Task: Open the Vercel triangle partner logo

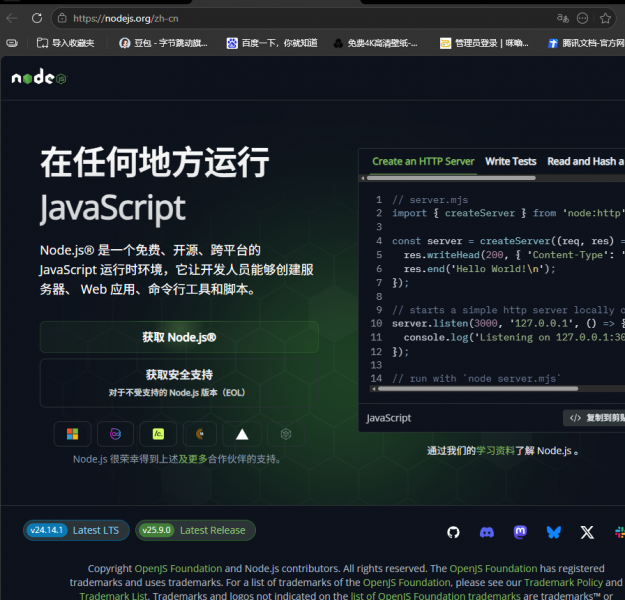Action: click(x=242, y=434)
